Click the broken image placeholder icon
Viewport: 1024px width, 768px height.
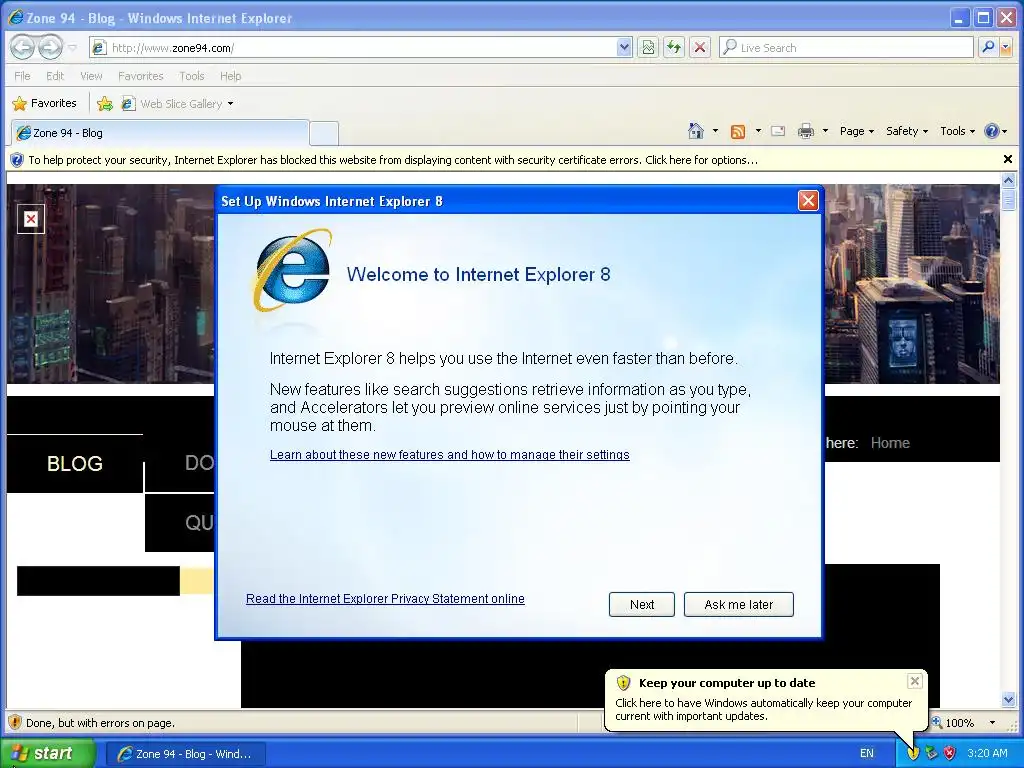pyautogui.click(x=31, y=219)
